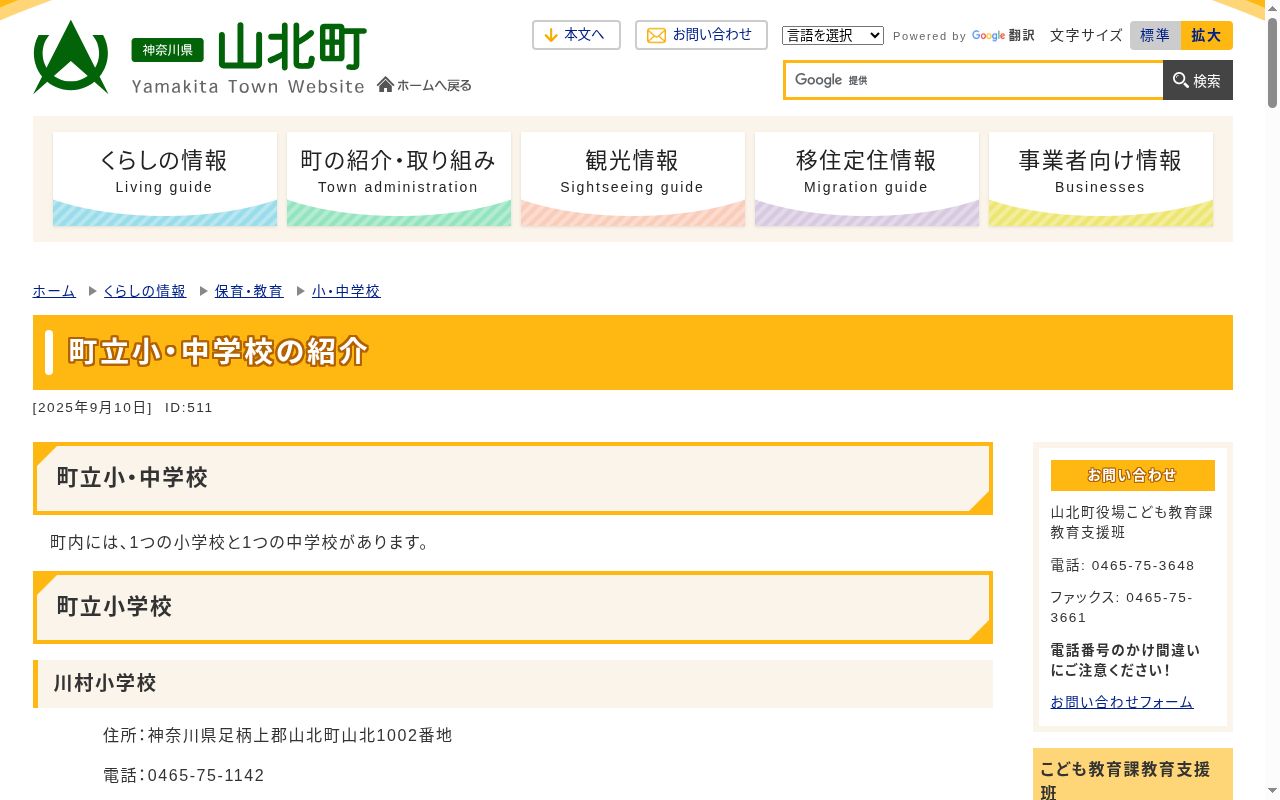Select 拡大 text size

1206,35
